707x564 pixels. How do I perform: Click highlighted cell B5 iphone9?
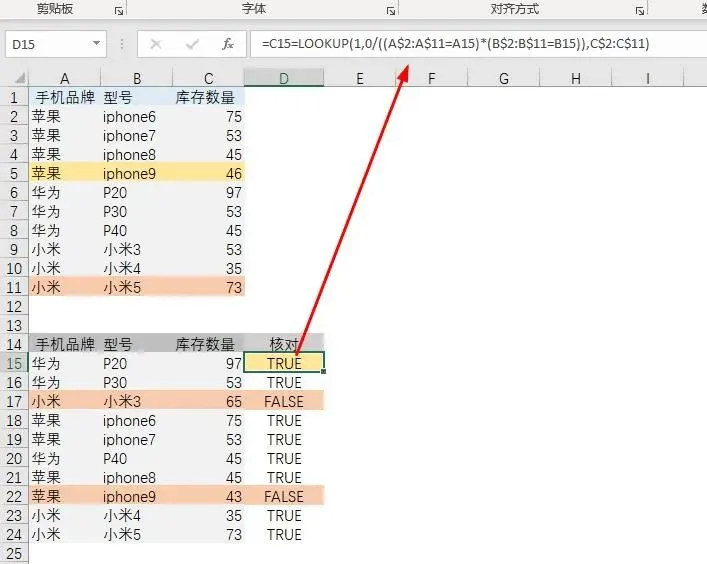pos(137,174)
